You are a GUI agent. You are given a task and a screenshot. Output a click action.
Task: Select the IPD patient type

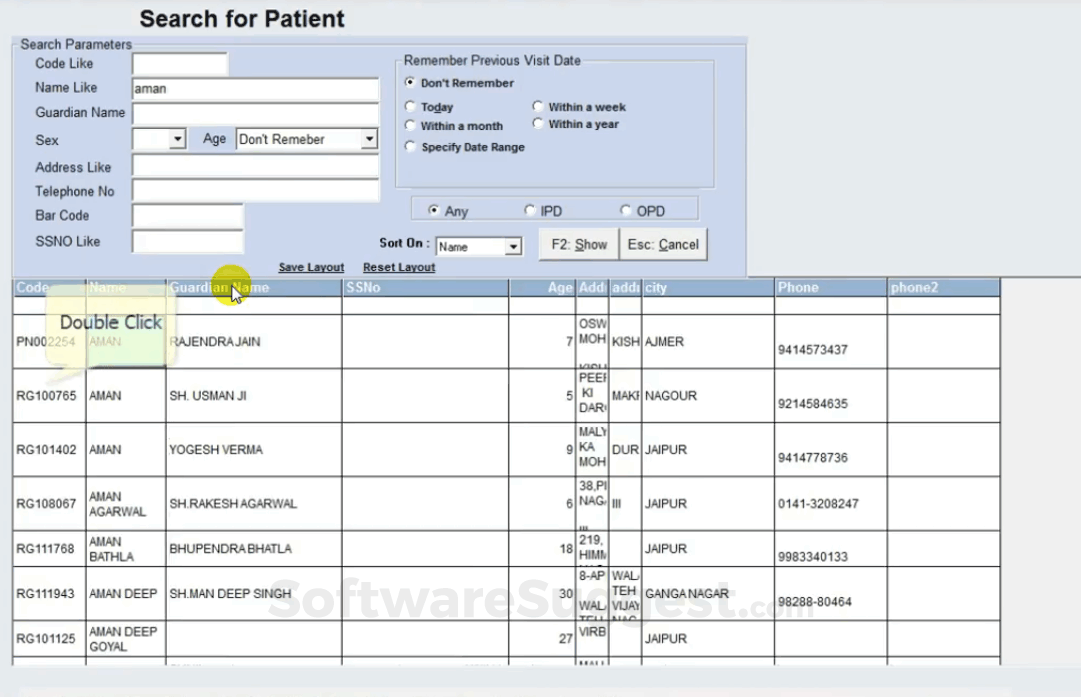click(530, 210)
